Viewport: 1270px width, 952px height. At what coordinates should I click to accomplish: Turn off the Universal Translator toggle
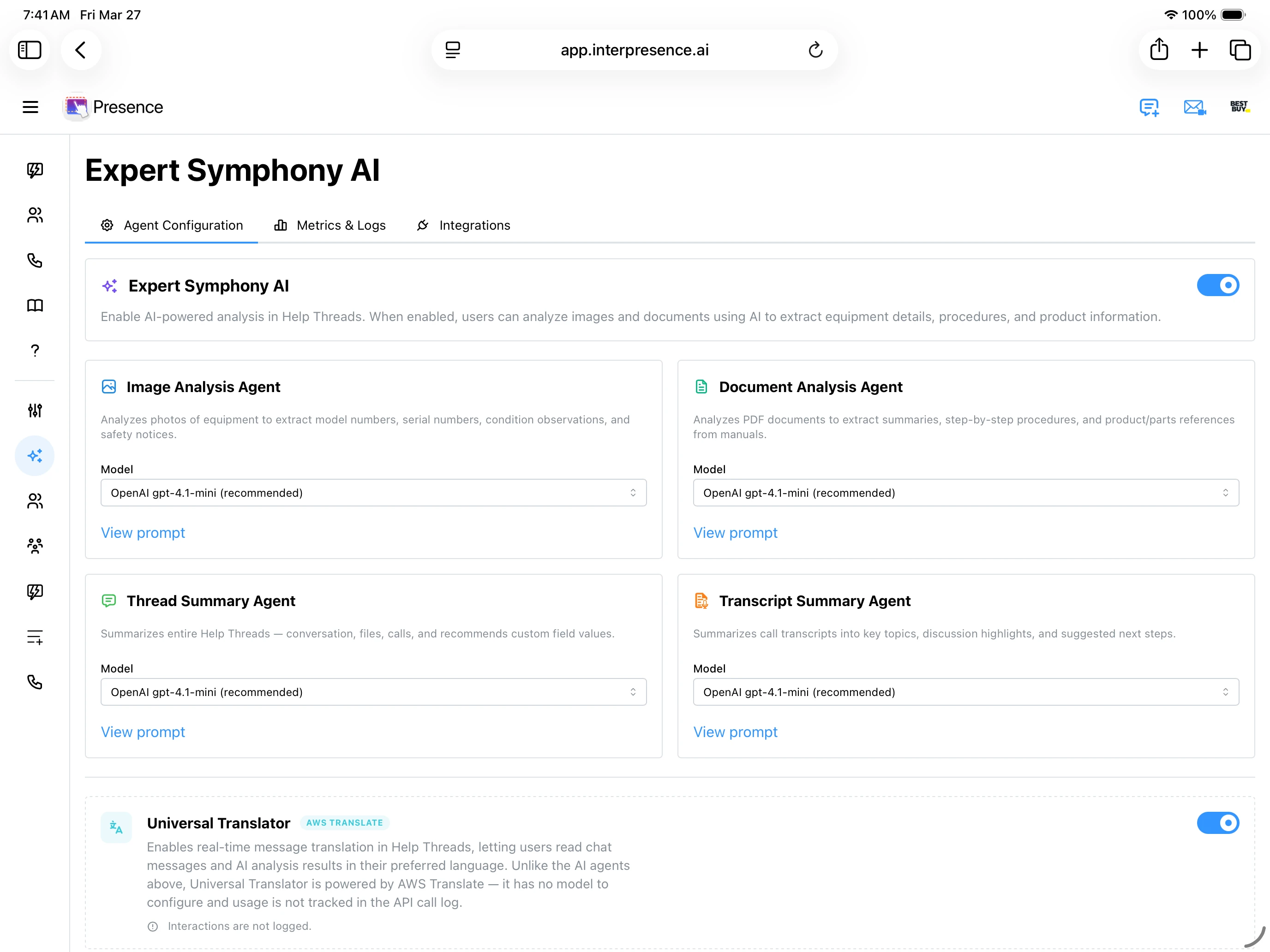[1217, 823]
